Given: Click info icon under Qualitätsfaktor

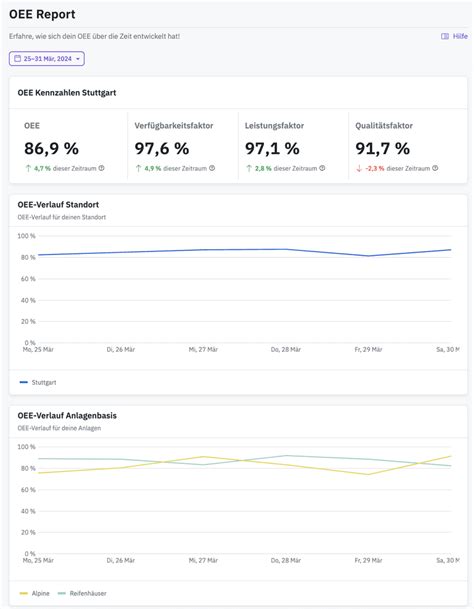Looking at the screenshot, I should [436, 168].
